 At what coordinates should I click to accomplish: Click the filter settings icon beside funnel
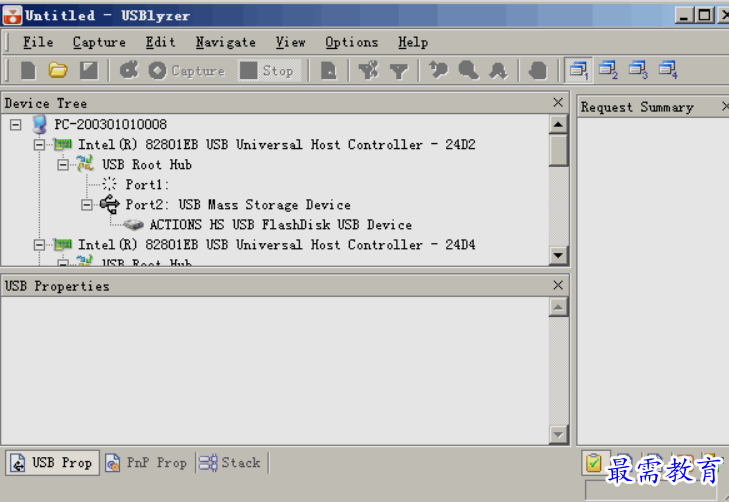(x=369, y=71)
